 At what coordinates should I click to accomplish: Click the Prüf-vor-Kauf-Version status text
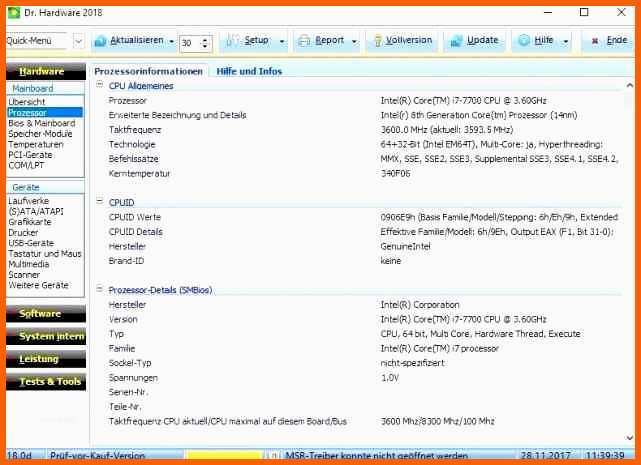[97, 455]
